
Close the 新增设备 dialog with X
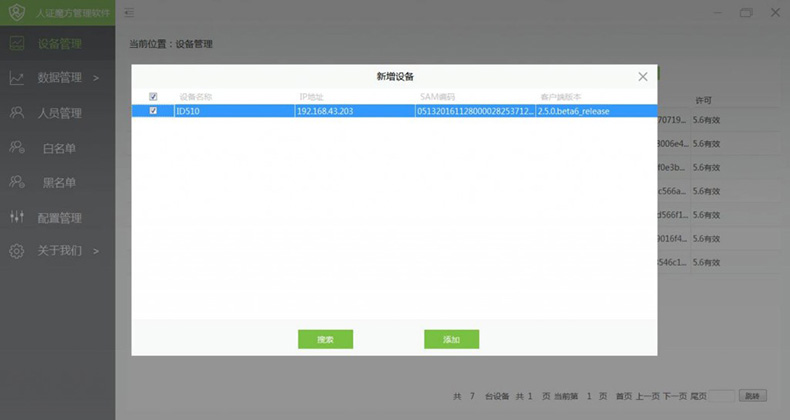click(643, 77)
